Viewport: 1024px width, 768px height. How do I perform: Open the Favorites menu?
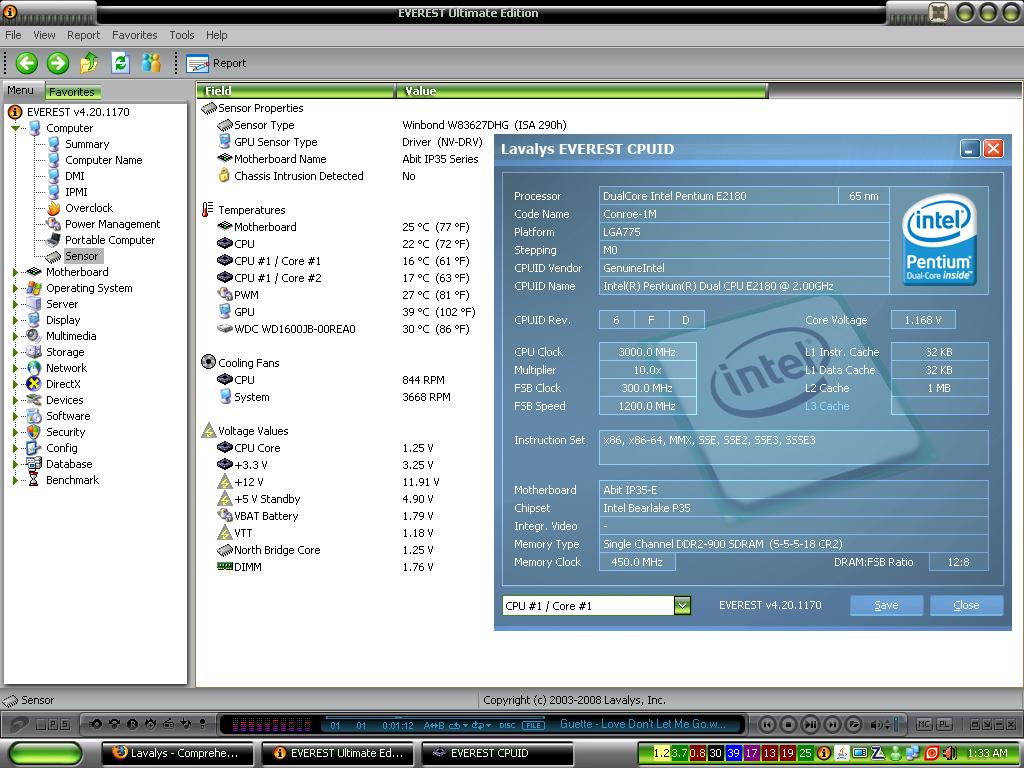(135, 35)
